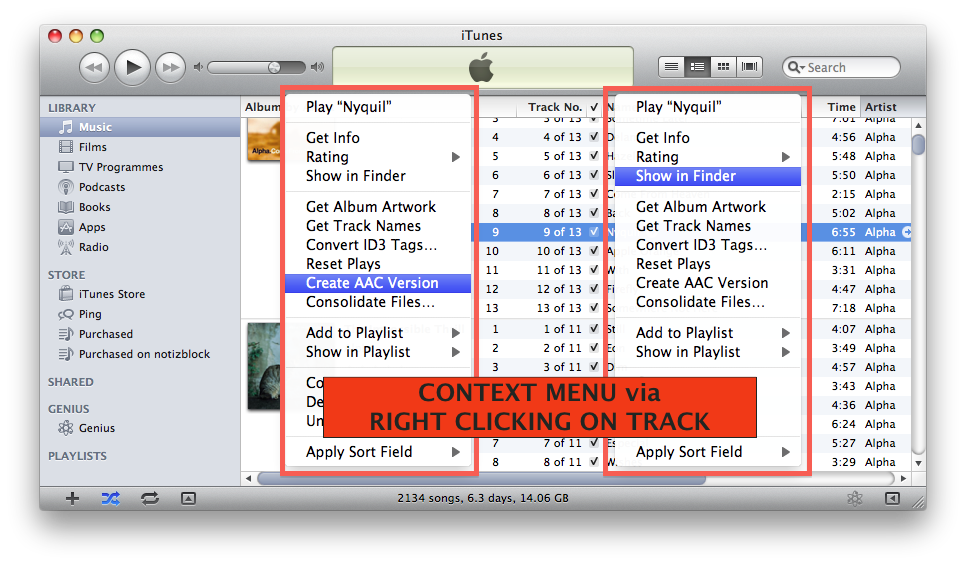Screen dimensions: 966x565
Task: Click the Genius atom icon in status bar
Action: pos(854,498)
